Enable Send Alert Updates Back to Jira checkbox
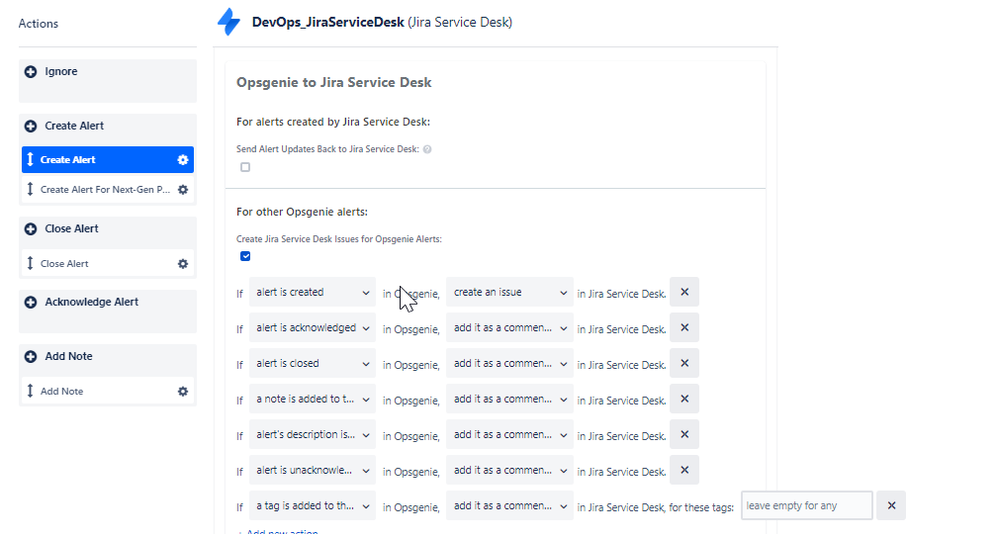 pyautogui.click(x=245, y=167)
